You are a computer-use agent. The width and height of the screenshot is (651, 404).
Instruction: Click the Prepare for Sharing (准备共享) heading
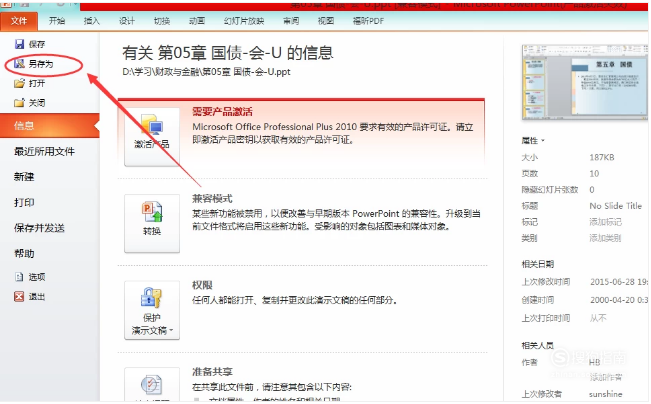(212, 372)
